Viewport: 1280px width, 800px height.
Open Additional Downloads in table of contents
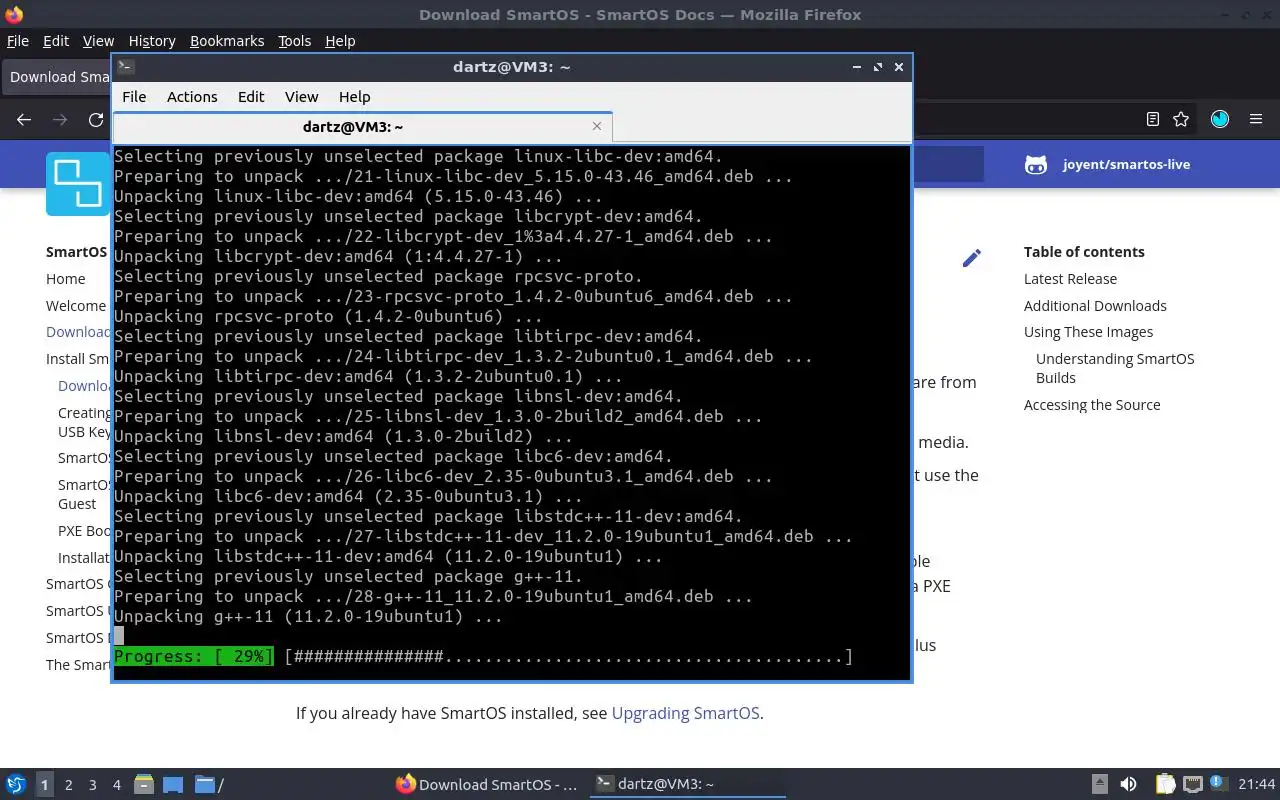(x=1095, y=306)
